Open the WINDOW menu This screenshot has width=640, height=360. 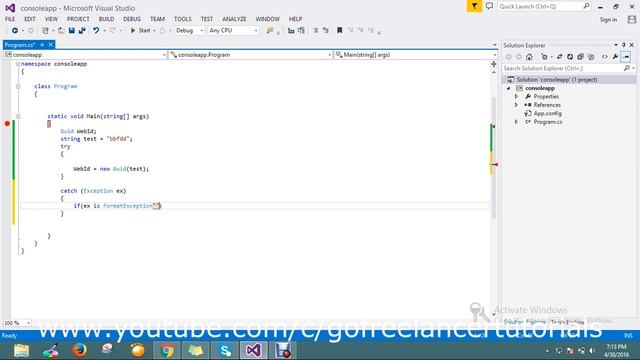(x=268, y=19)
